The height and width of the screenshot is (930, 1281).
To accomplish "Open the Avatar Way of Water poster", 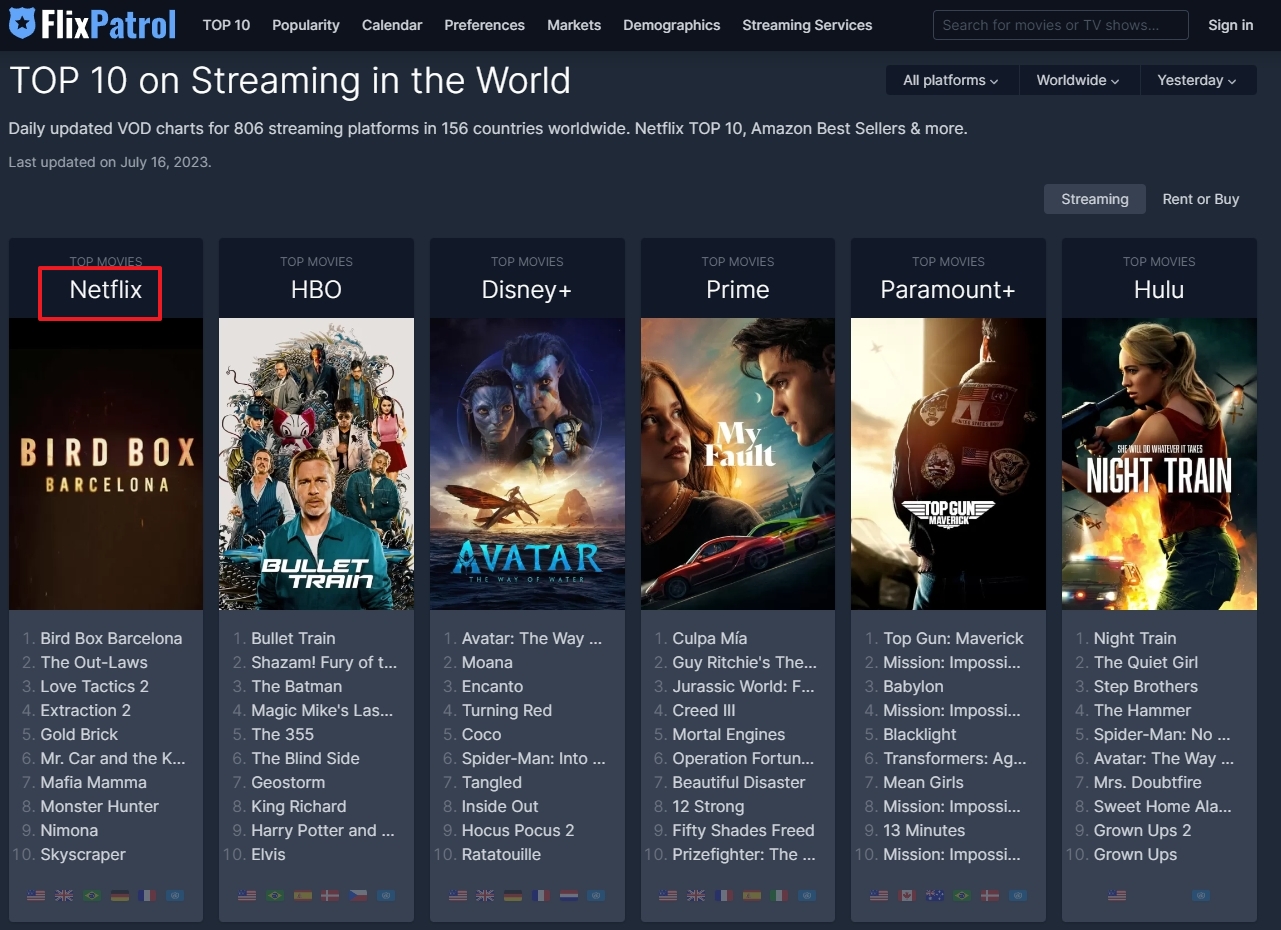I will click(527, 464).
